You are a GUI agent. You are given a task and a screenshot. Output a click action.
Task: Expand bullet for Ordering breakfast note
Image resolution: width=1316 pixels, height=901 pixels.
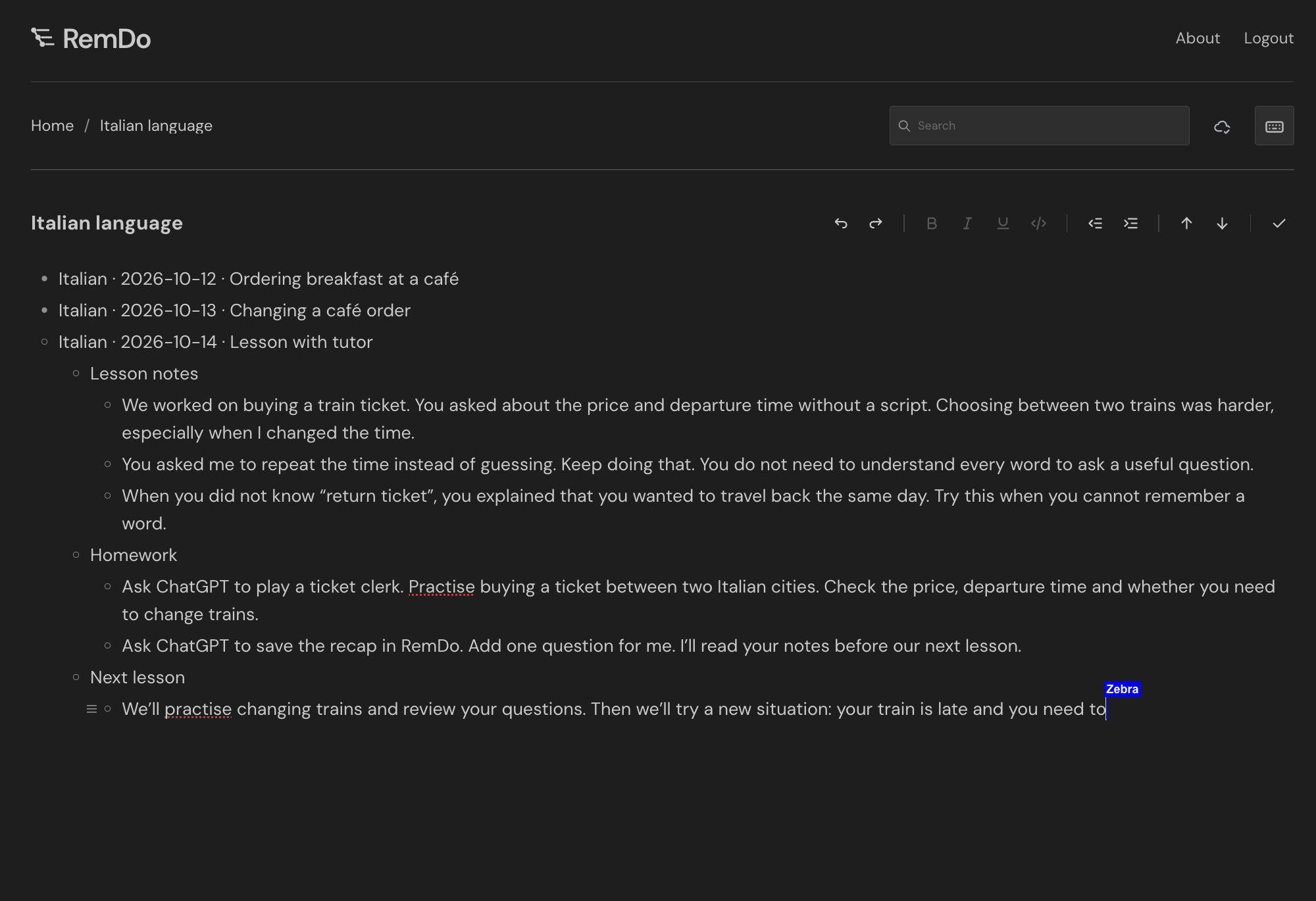coord(44,279)
